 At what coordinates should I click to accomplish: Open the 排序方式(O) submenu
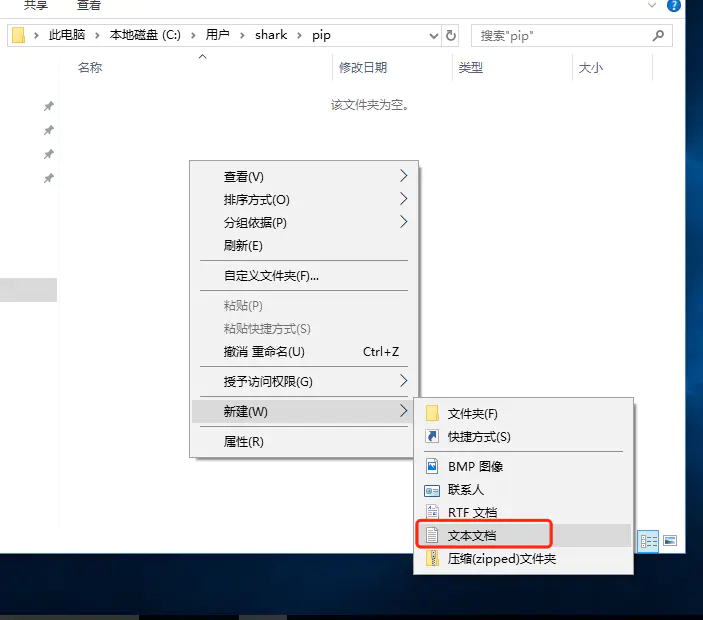pyautogui.click(x=304, y=199)
